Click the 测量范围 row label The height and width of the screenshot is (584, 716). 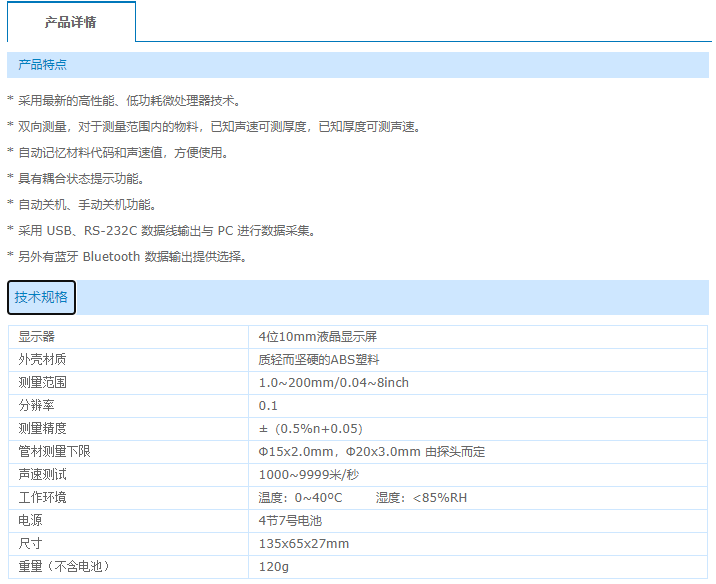pyautogui.click(x=43, y=383)
